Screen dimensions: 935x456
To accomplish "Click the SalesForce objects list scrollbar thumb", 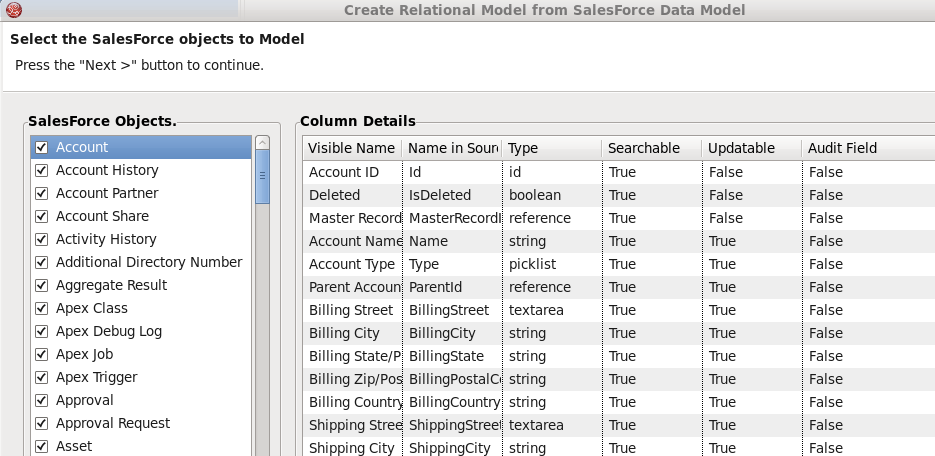I will [x=262, y=176].
